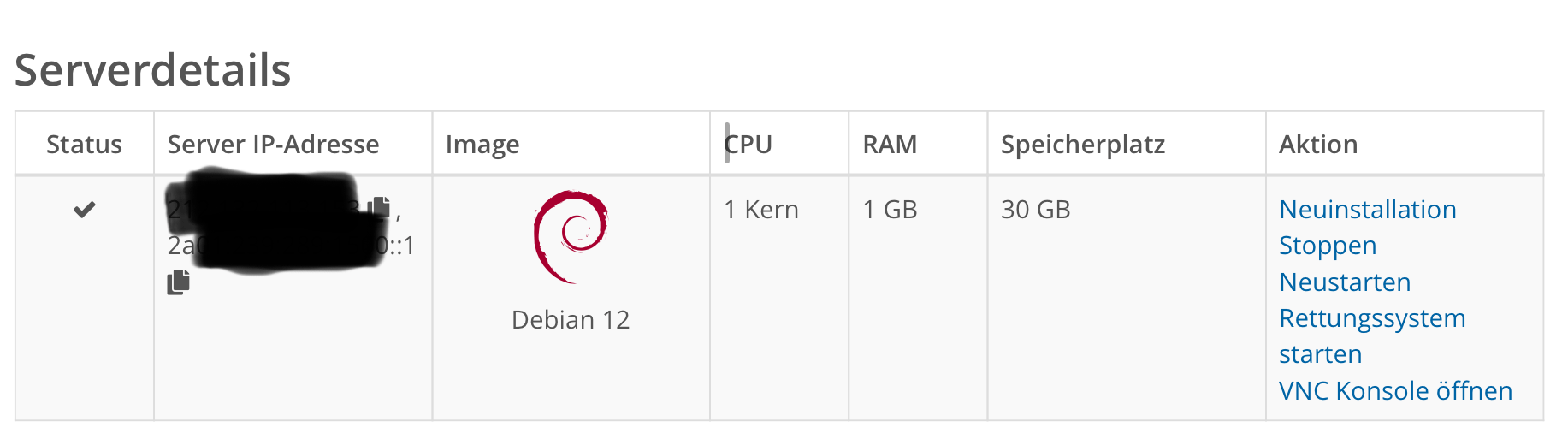
Task: Click the Image column header
Action: click(482, 145)
